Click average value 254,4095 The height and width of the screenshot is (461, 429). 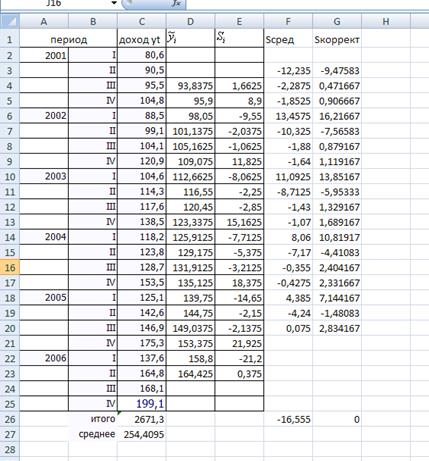tap(142, 434)
